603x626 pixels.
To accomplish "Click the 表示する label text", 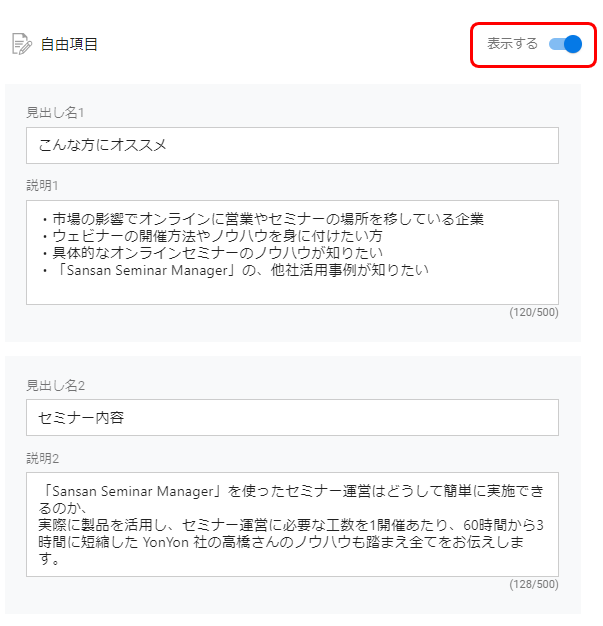I will pos(512,44).
